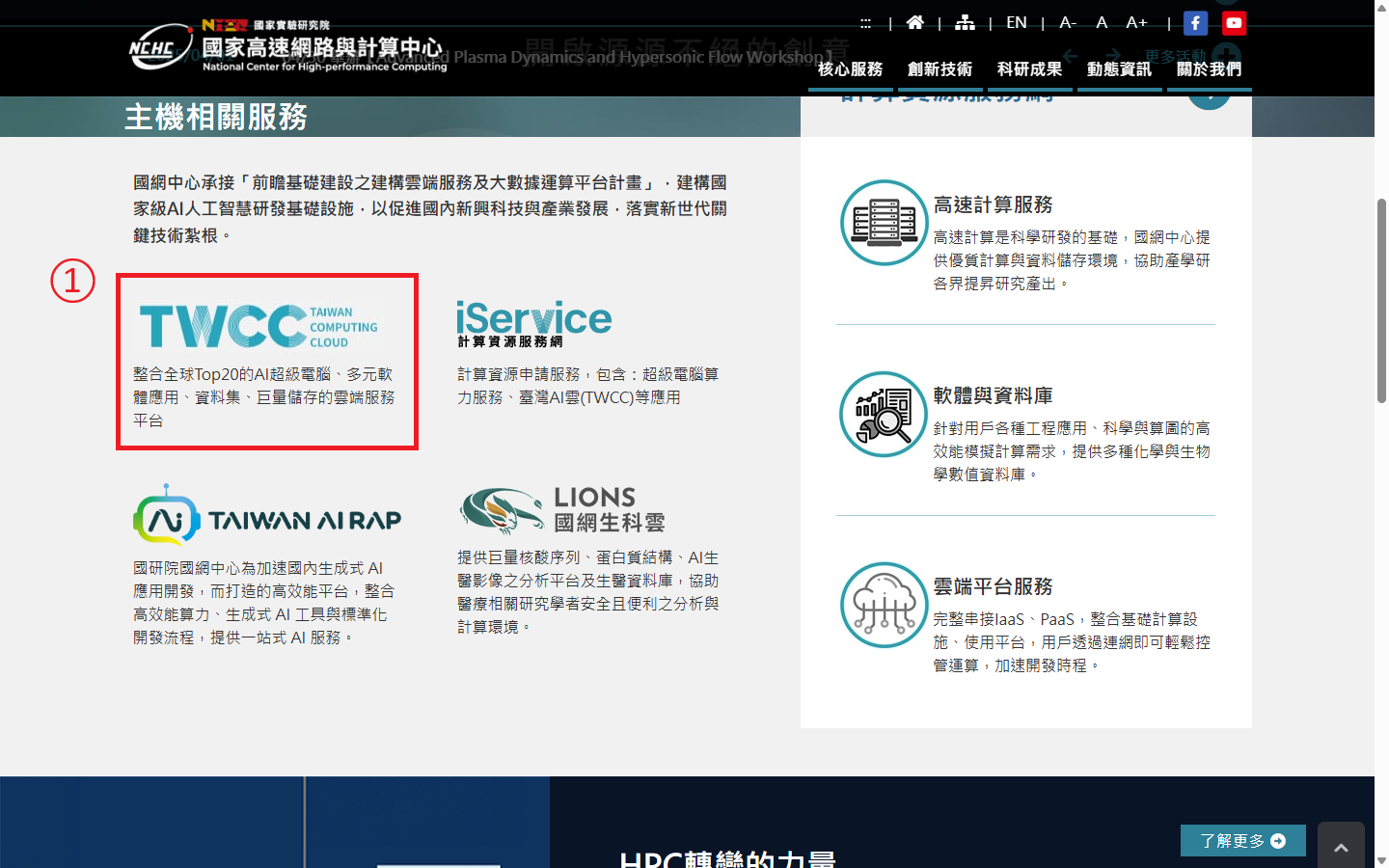Open the 動態資訊 menu
Image resolution: width=1389 pixels, height=868 pixels.
click(1119, 69)
